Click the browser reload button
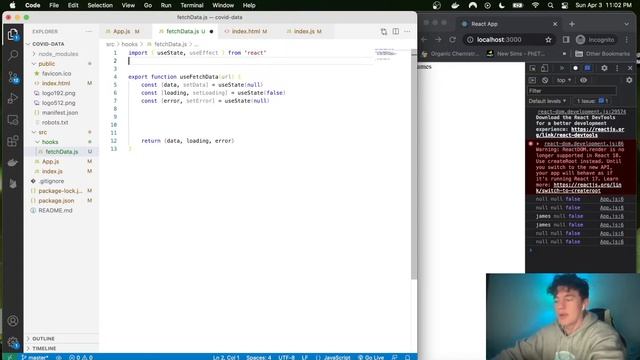Image resolution: width=640 pixels, height=360 pixels. tap(452, 40)
